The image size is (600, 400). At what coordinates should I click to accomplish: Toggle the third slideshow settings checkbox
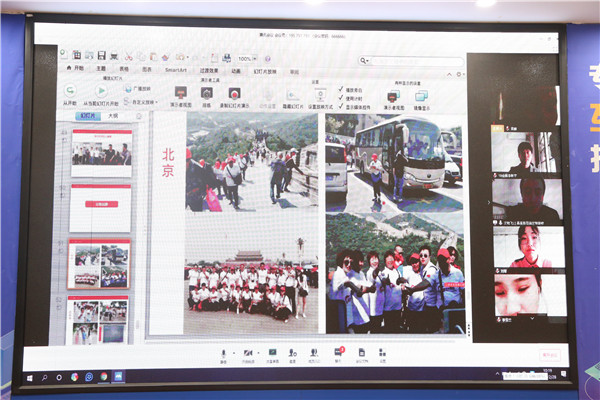[342, 105]
